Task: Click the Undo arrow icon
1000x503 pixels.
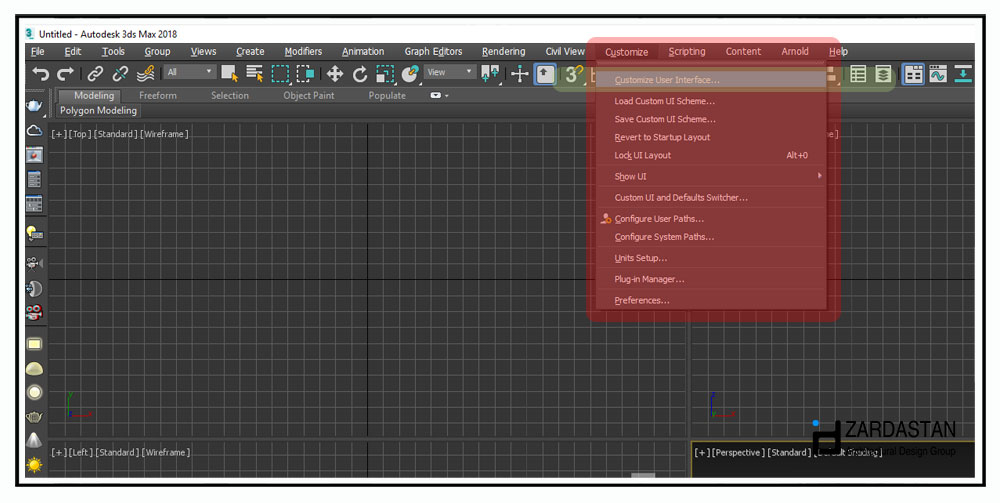Action: (x=40, y=73)
